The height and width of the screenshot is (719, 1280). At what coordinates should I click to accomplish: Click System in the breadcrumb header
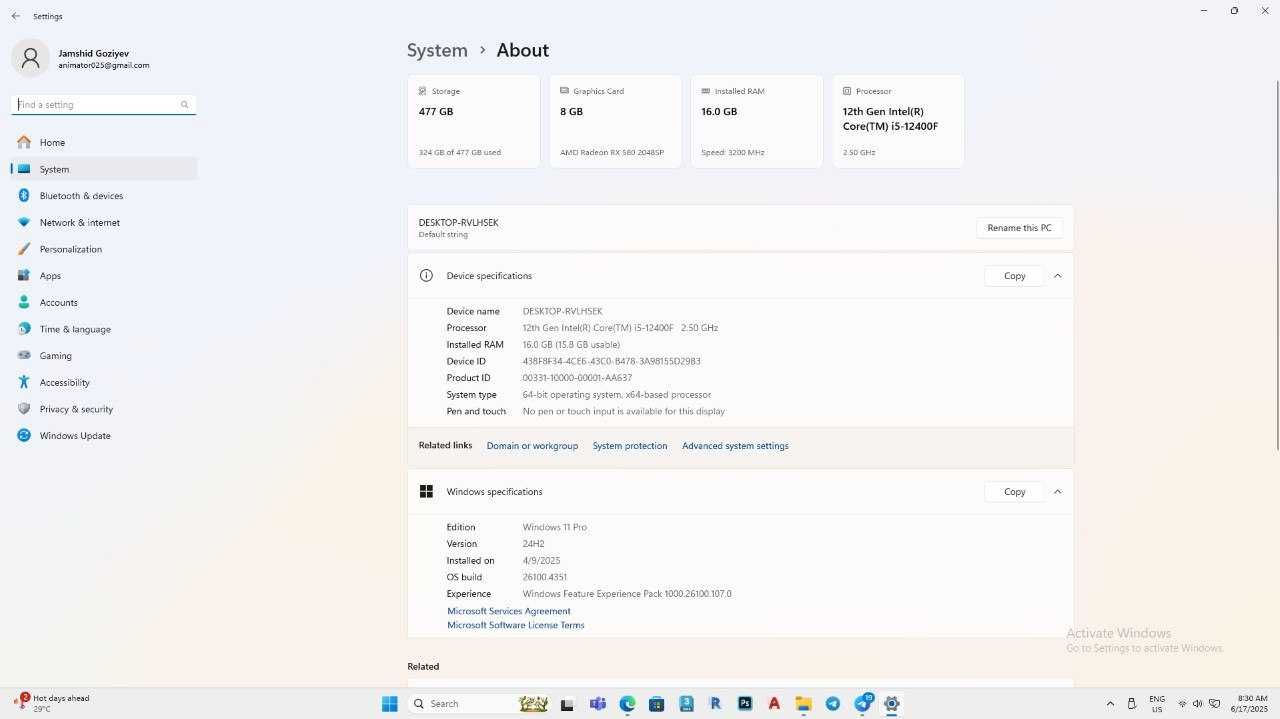[x=437, y=50]
